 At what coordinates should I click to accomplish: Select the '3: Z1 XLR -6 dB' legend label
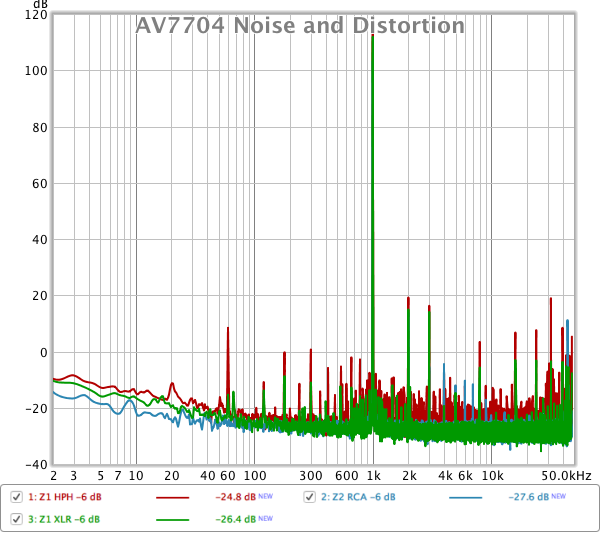tap(64, 519)
